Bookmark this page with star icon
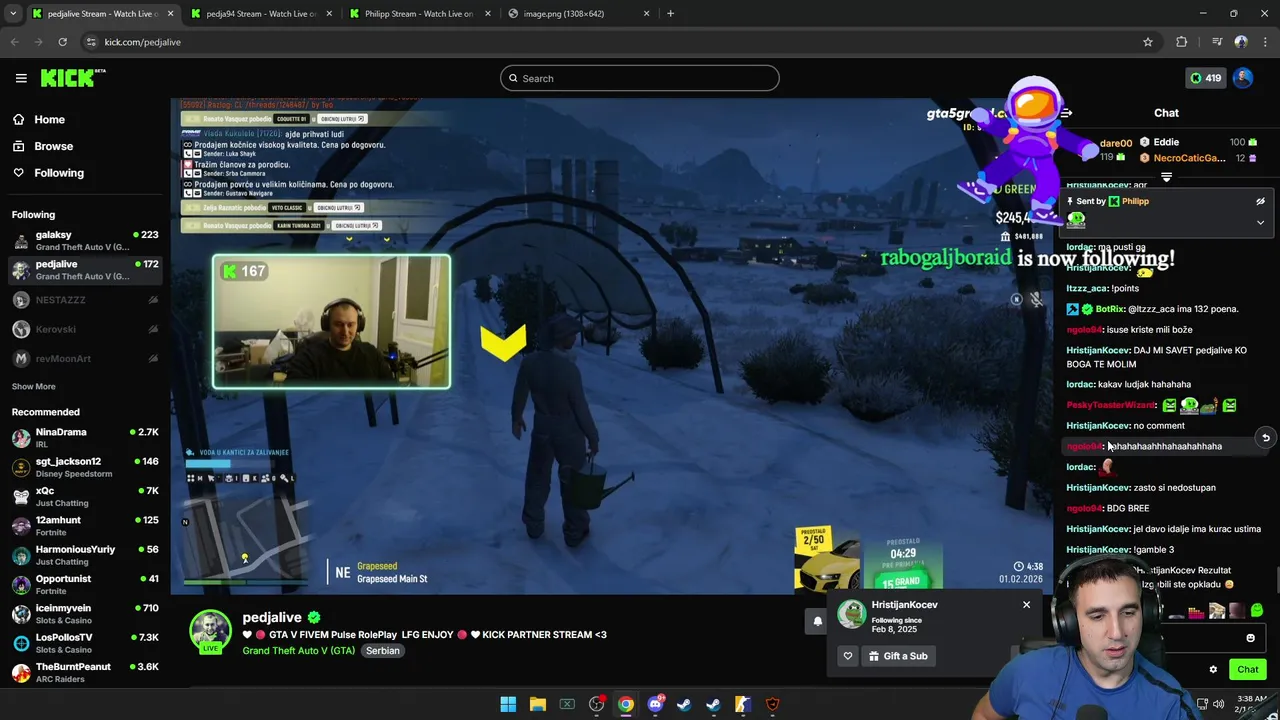 click(x=1148, y=42)
